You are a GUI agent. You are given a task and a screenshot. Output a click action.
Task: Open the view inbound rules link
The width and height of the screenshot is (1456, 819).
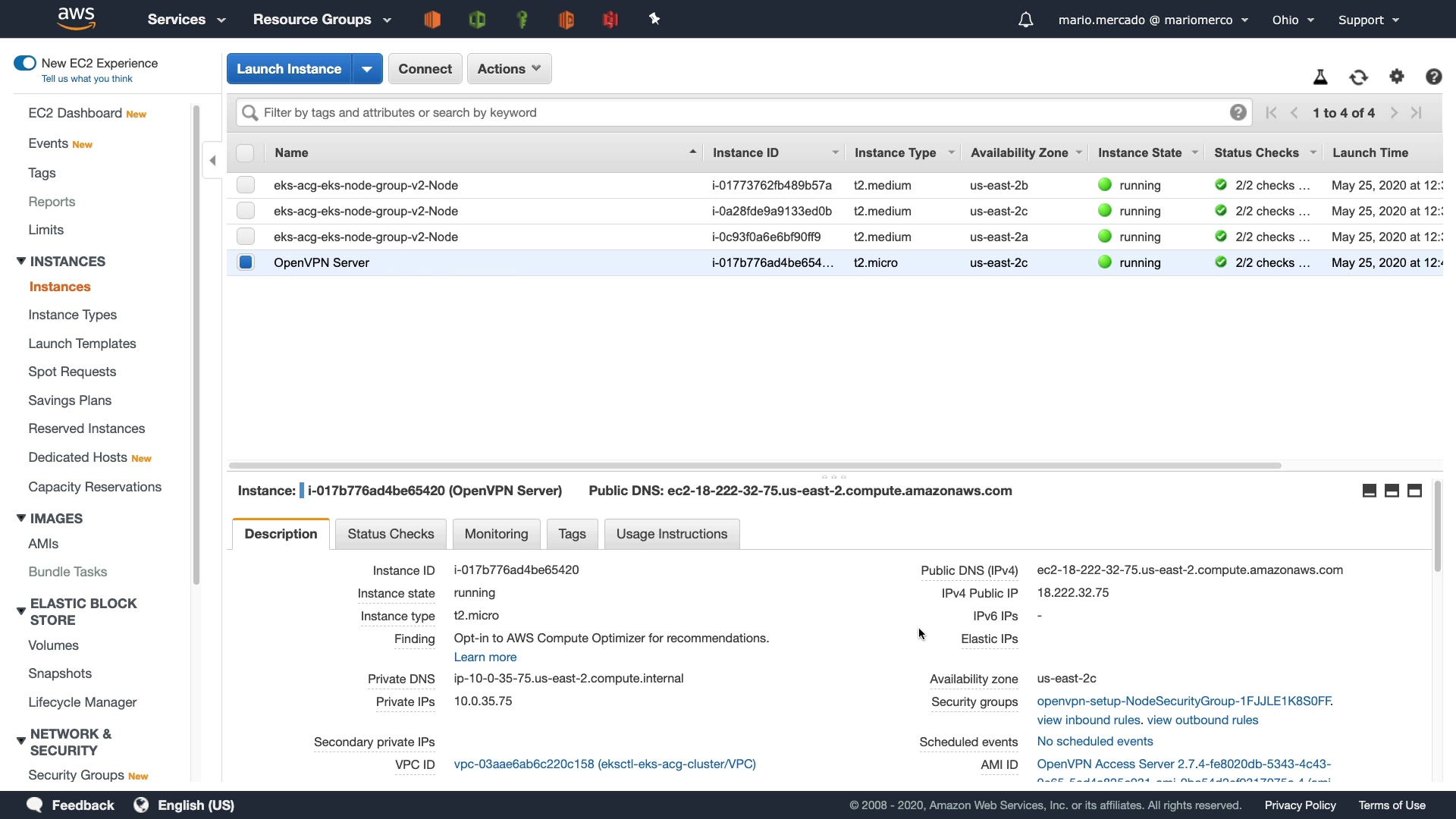1088,720
